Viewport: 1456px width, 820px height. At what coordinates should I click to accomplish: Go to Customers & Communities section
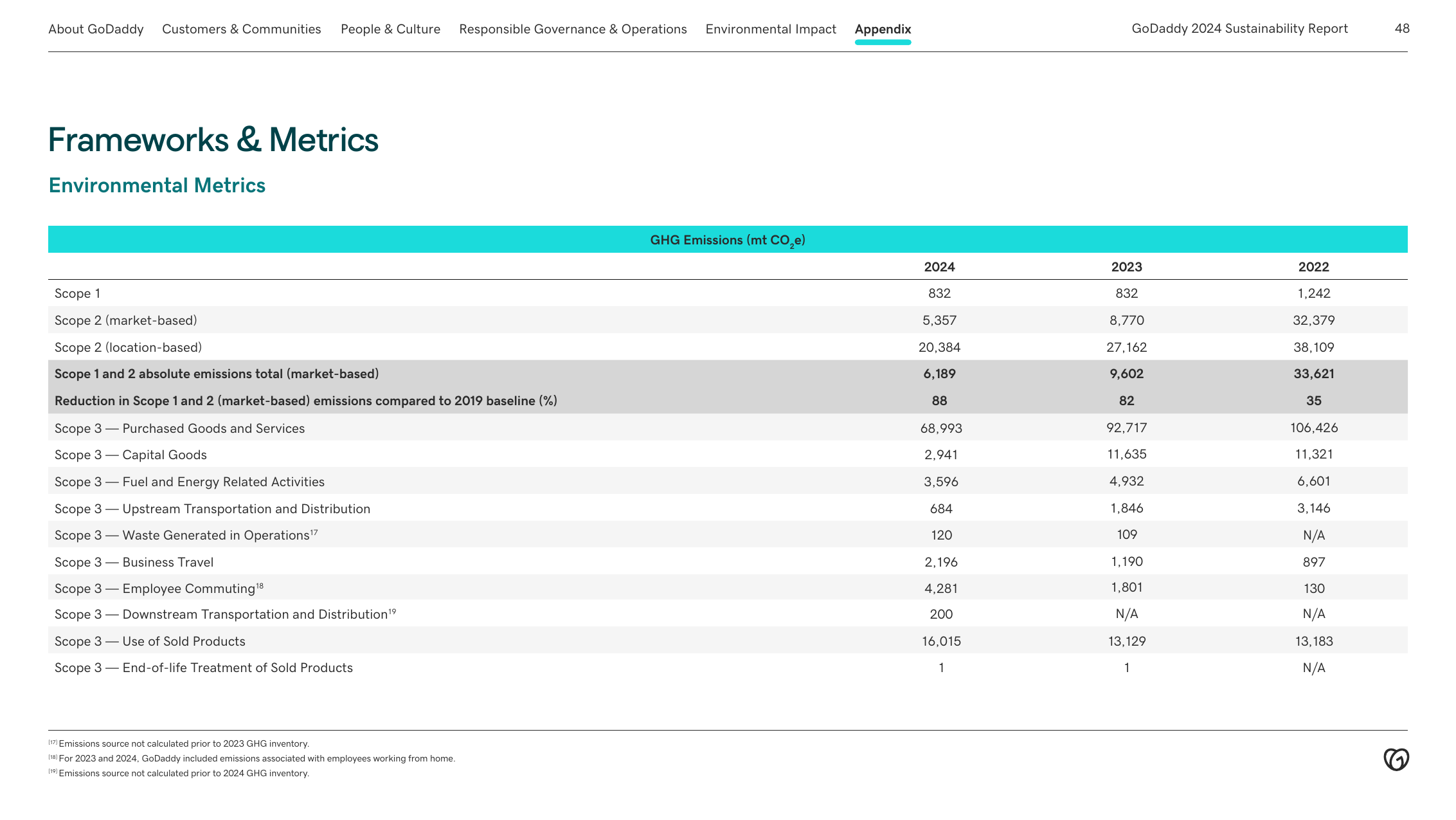tap(241, 29)
